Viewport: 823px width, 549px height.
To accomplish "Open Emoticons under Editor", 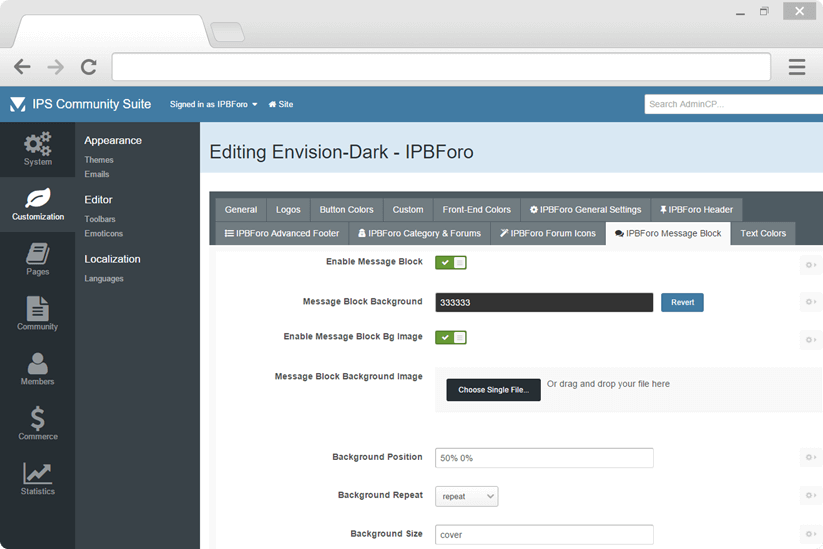I will 103,233.
